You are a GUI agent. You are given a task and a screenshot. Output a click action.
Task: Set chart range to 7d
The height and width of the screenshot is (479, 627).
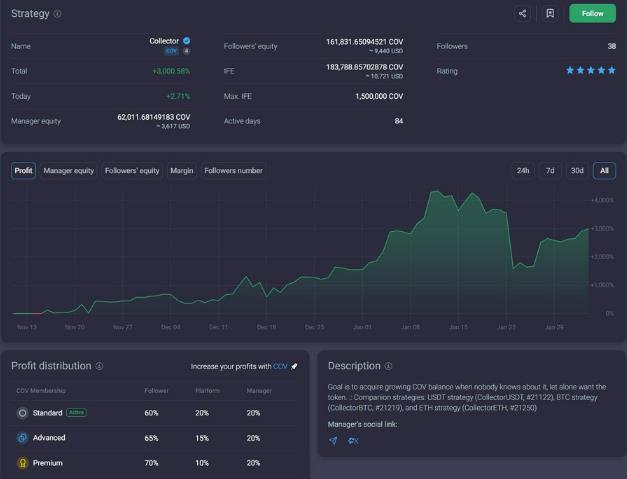click(x=549, y=170)
